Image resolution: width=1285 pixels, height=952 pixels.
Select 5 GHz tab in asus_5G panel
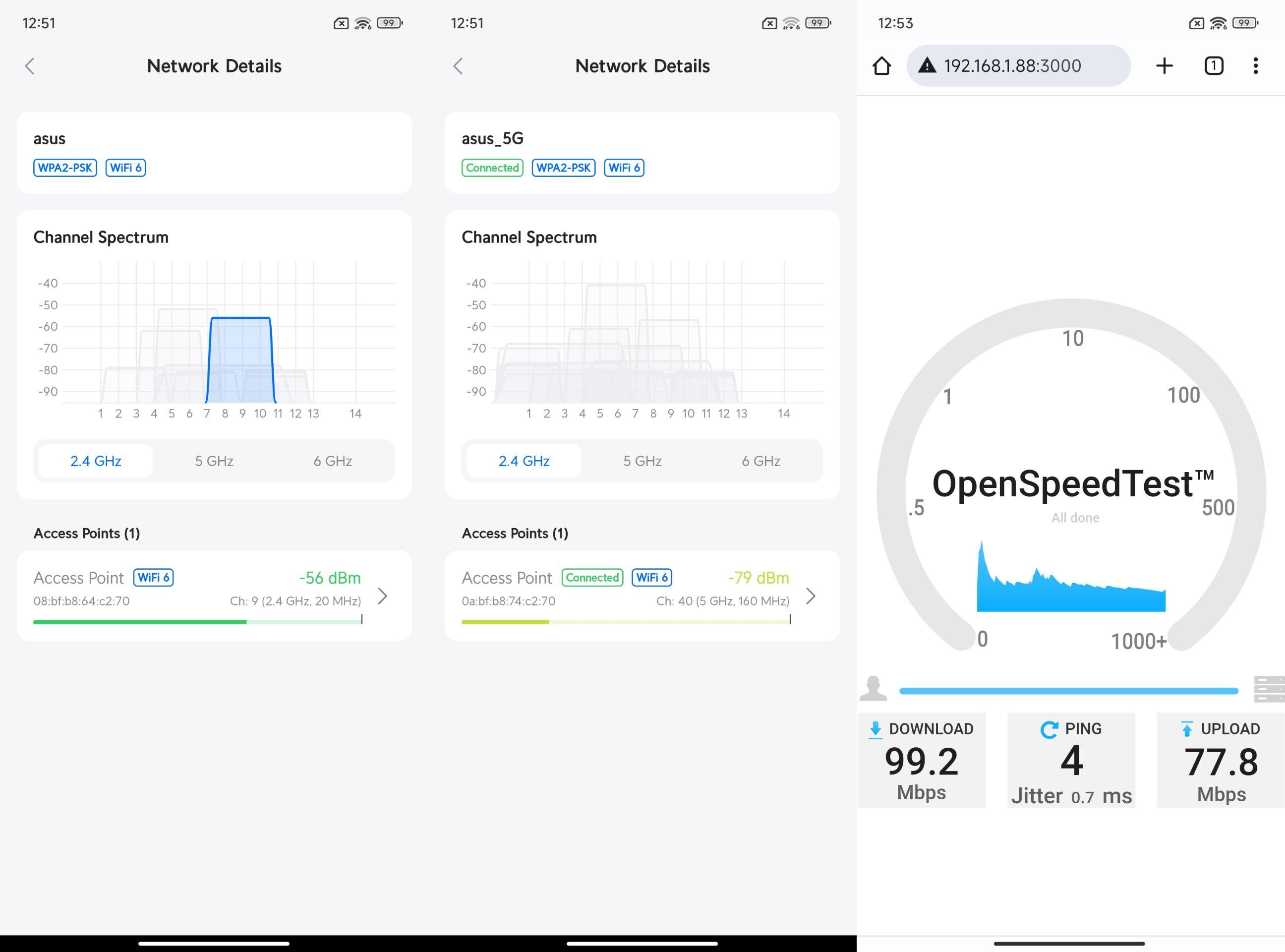[x=642, y=461]
